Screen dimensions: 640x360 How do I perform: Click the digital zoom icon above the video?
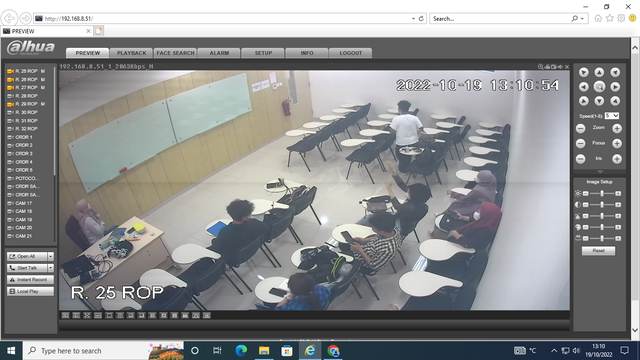pos(540,67)
